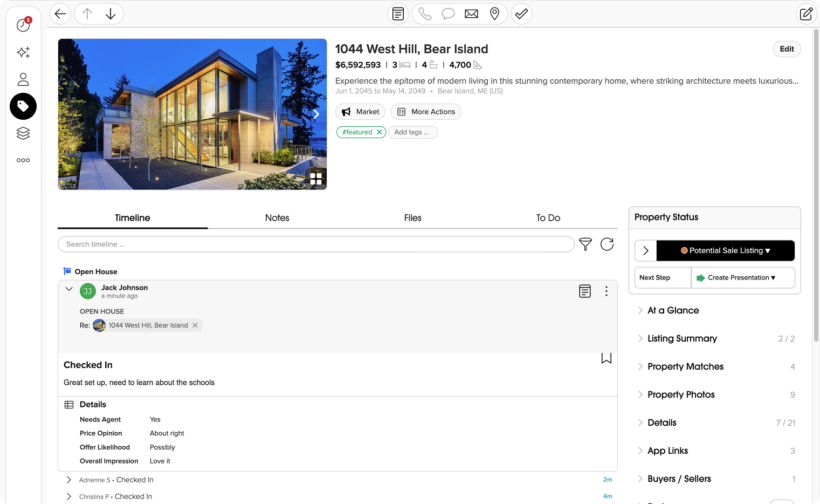Click the Search timeline field
The width and height of the screenshot is (820, 504).
click(x=316, y=244)
